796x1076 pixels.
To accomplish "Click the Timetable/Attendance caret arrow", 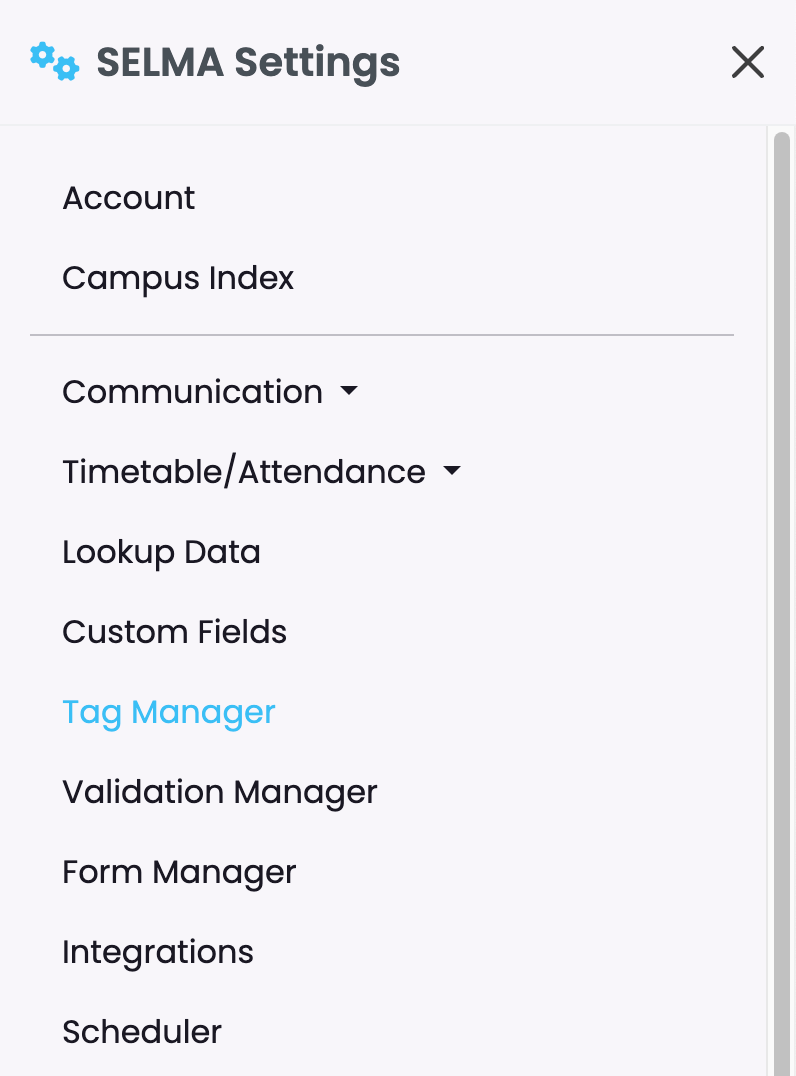I will point(452,471).
